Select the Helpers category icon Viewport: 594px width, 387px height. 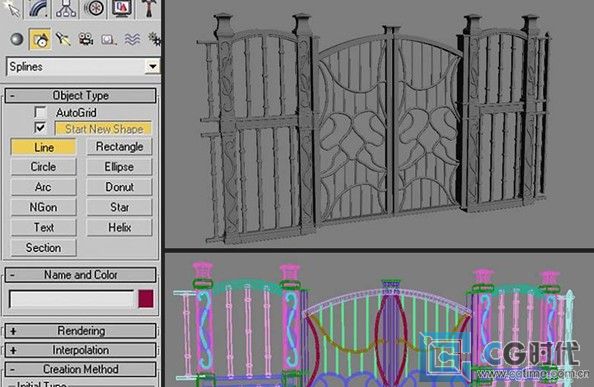click(108, 39)
